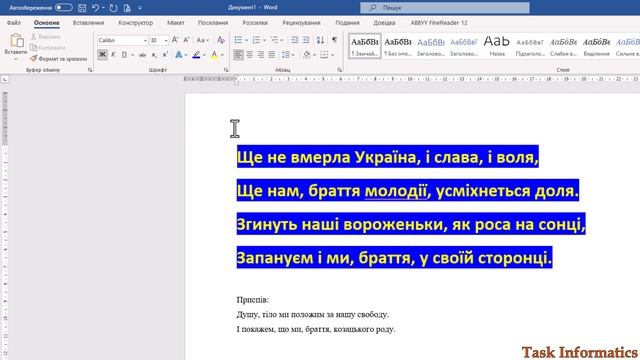Screen dimensions: 640x360
Task: Open the Файл tab
Action: coord(14,23)
